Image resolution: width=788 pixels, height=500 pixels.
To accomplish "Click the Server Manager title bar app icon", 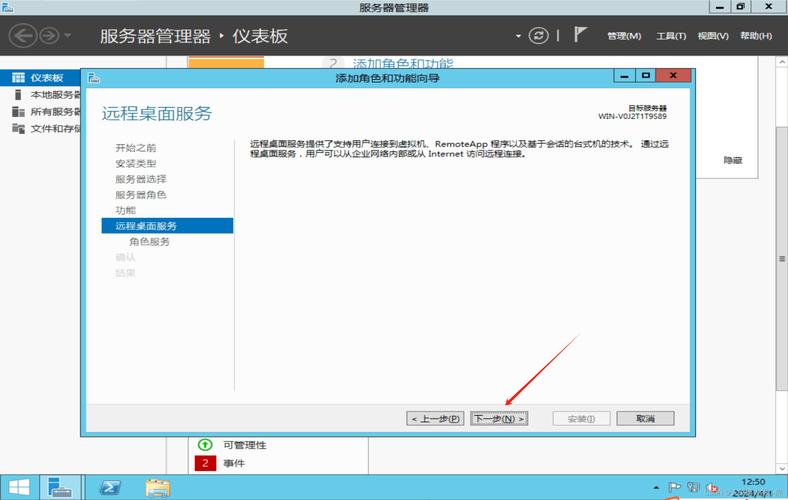I will pos(7,7).
